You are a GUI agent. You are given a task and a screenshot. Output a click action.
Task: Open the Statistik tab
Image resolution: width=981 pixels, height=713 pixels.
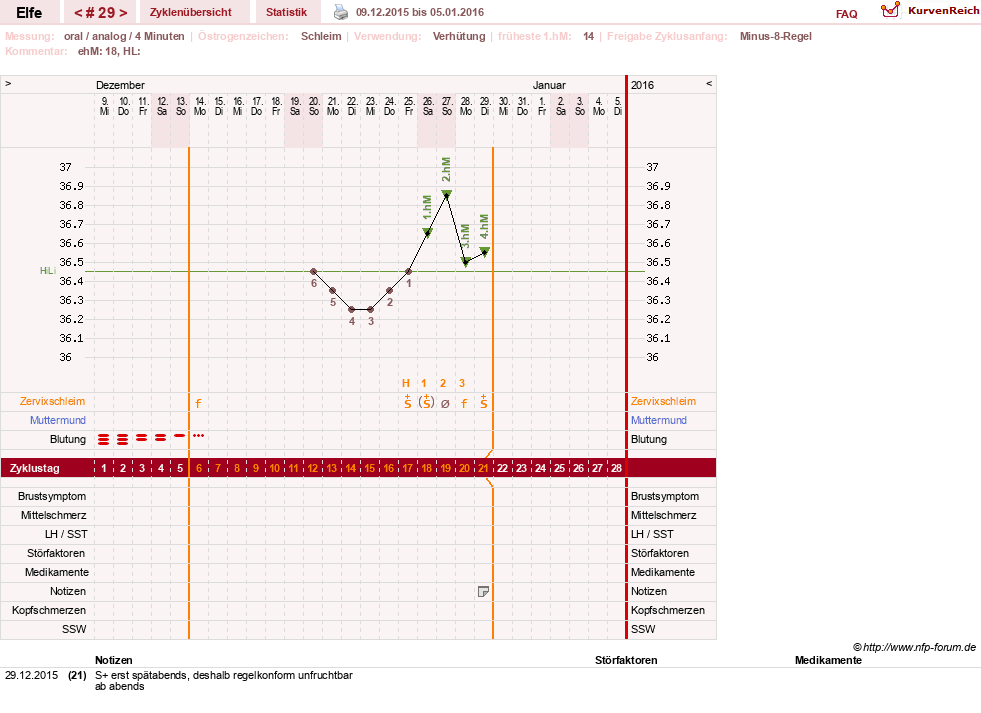[287, 12]
